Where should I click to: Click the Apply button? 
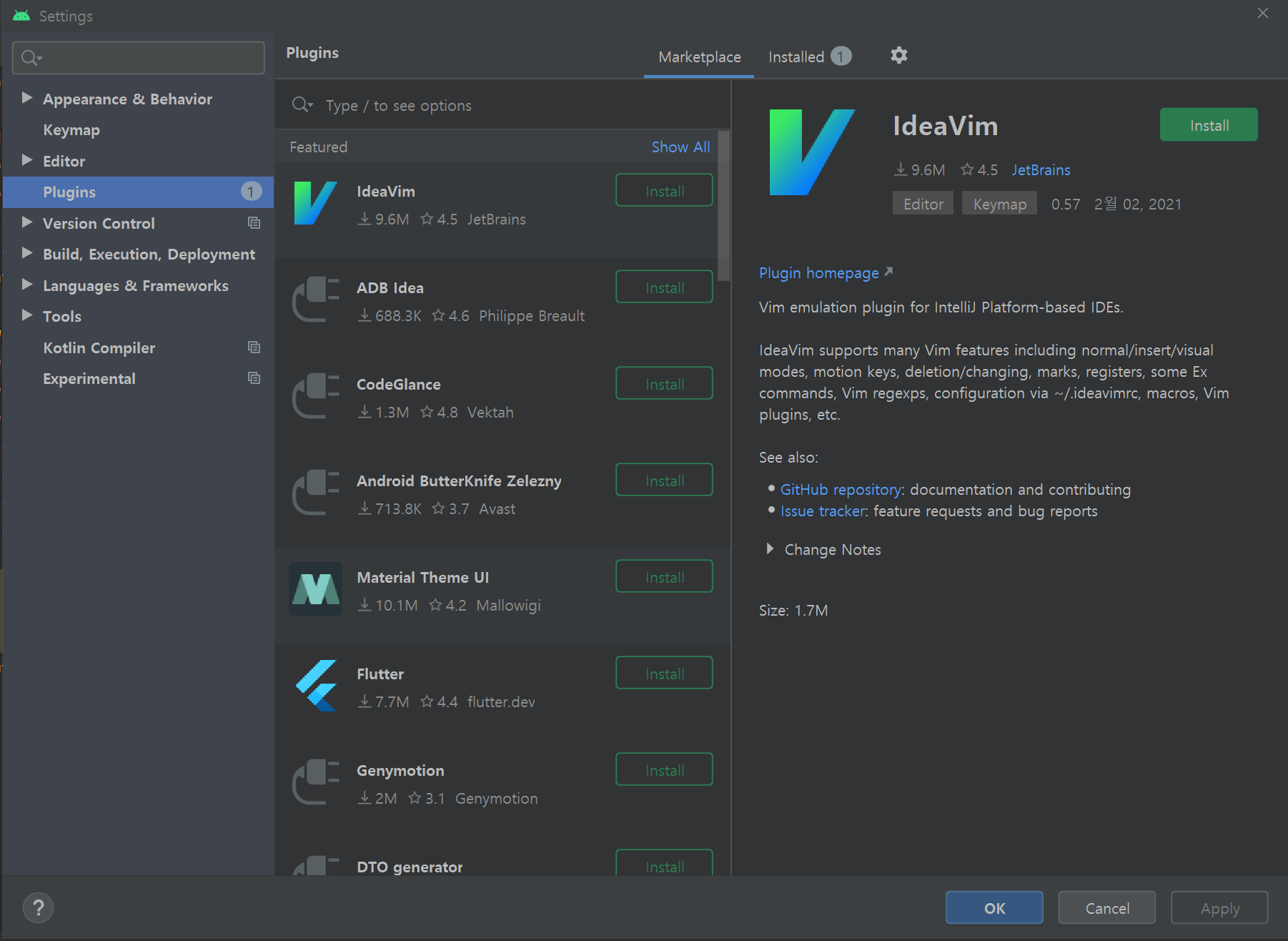click(1219, 908)
